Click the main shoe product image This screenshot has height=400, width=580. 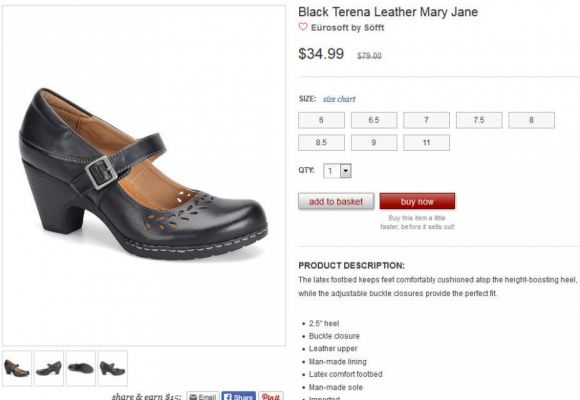(144, 175)
